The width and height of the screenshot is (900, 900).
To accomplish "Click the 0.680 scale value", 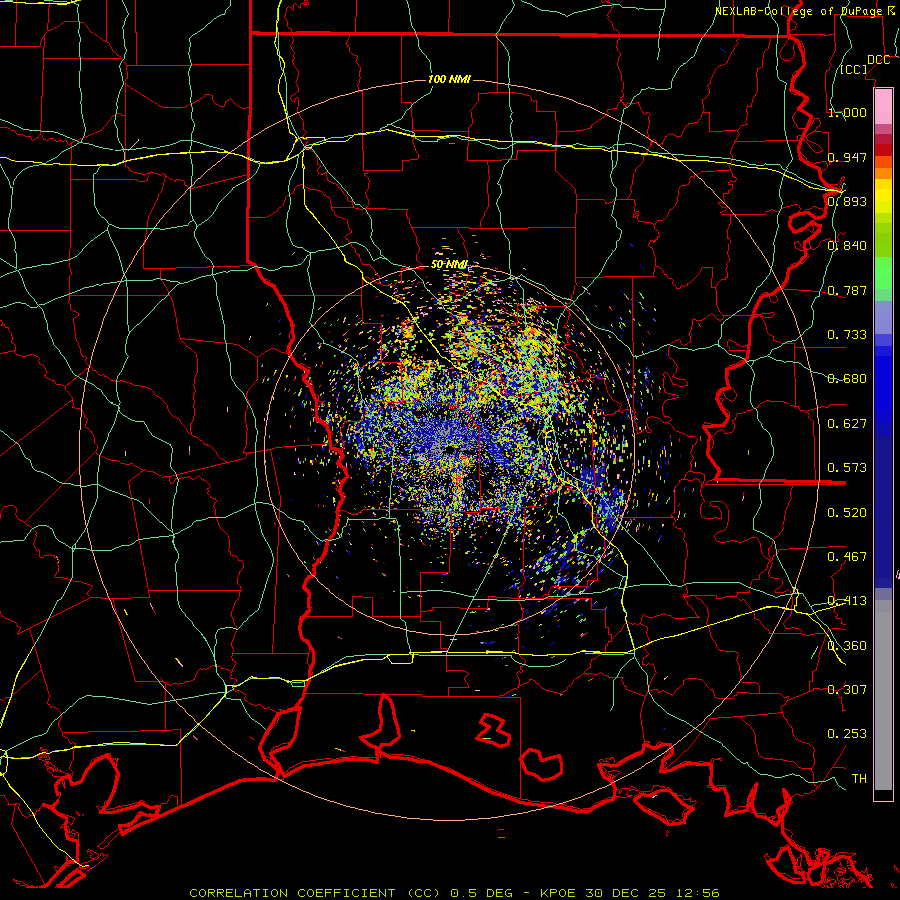I will [x=847, y=379].
